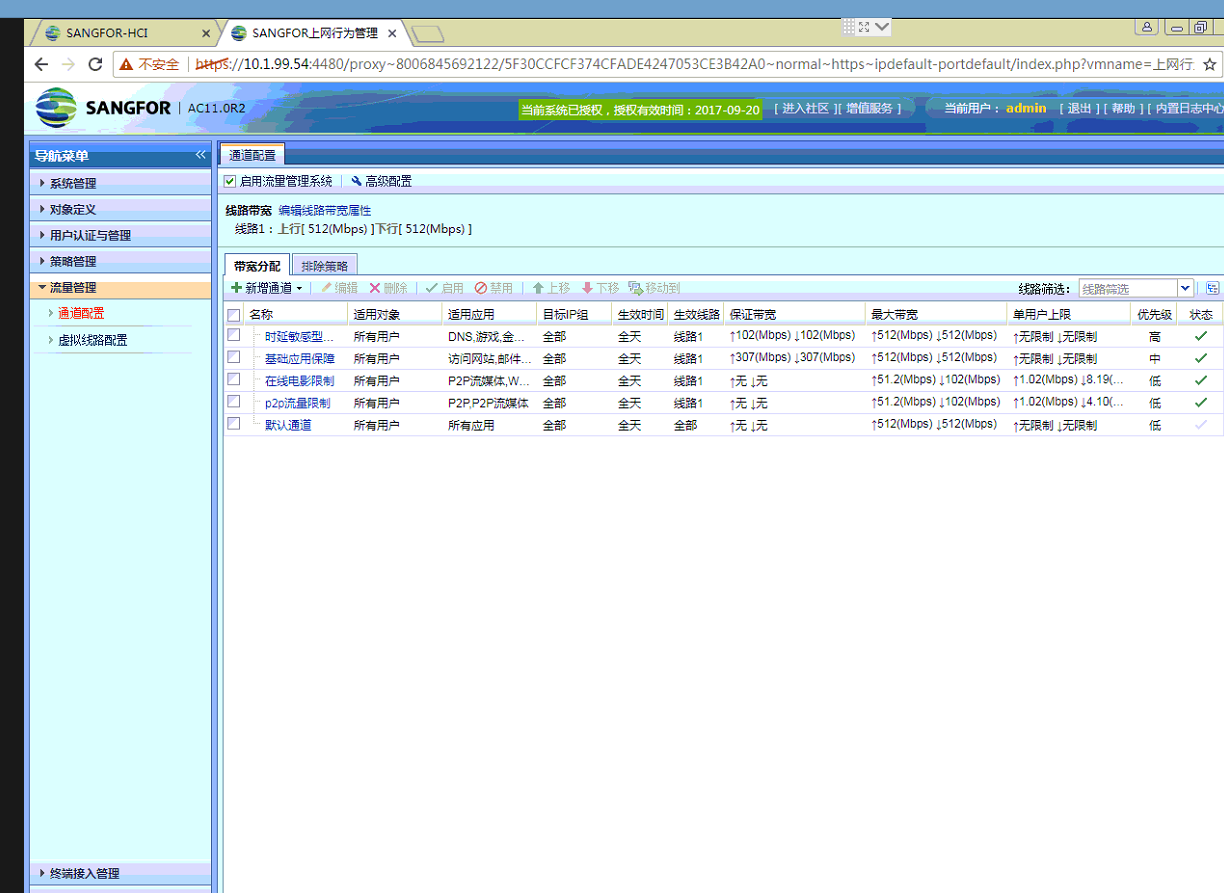Click 帮助 header link

pos(1123,108)
